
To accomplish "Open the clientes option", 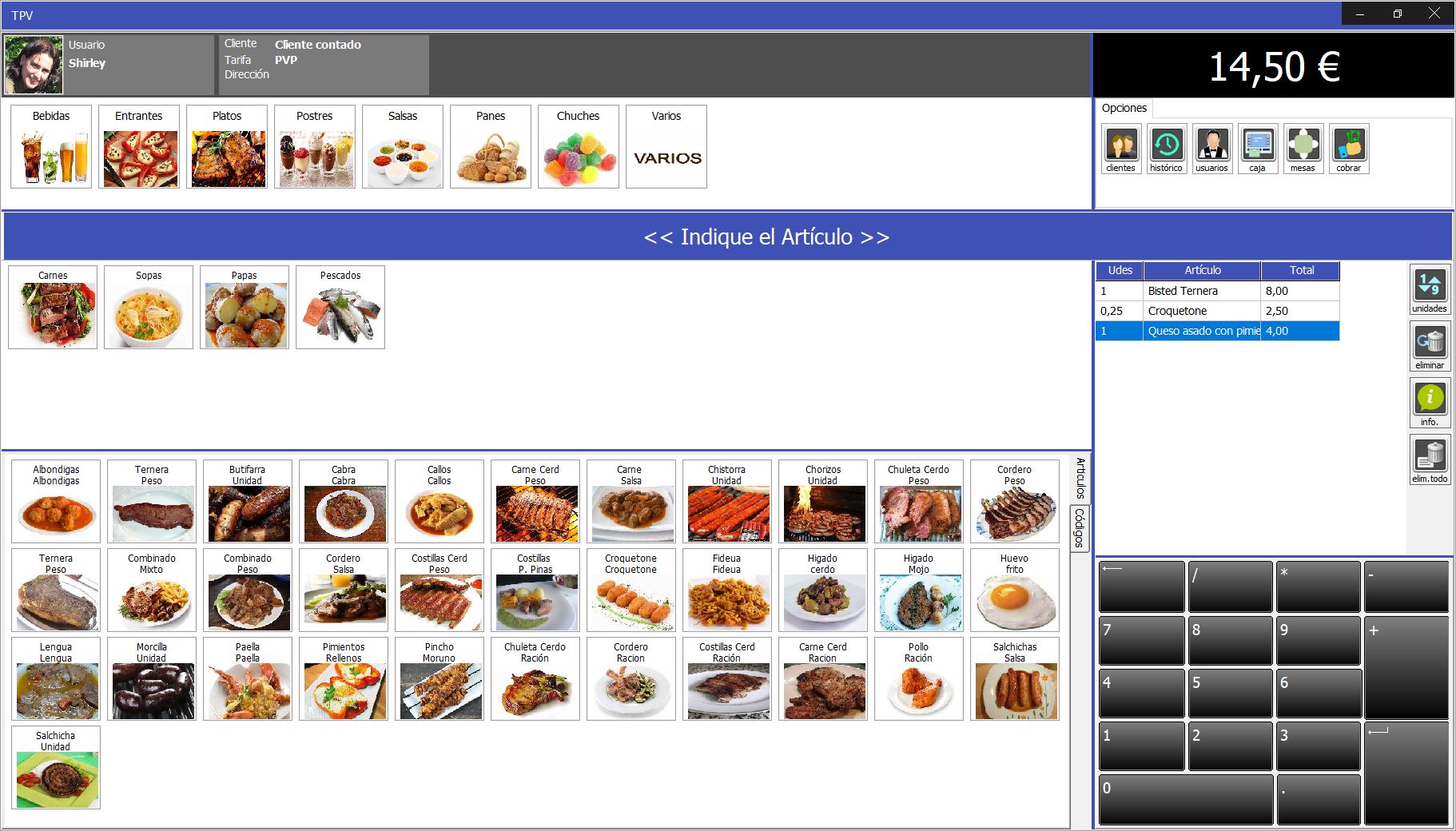I will (x=1120, y=148).
